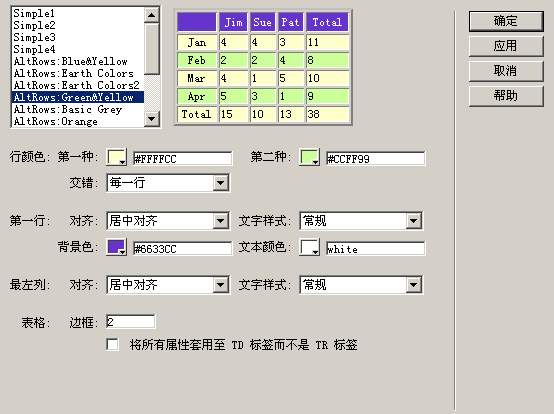This screenshot has height=414, width=554.
Task: Click the style list scrollbar thumb
Action: pos(152,49)
